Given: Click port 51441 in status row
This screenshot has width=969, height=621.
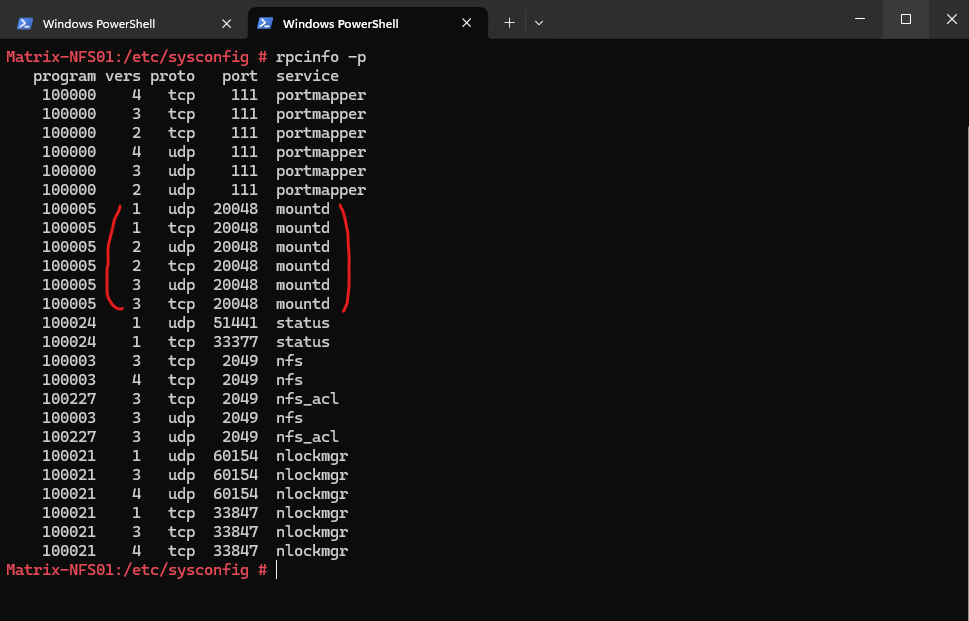Looking at the screenshot, I should pyautogui.click(x=235, y=323).
